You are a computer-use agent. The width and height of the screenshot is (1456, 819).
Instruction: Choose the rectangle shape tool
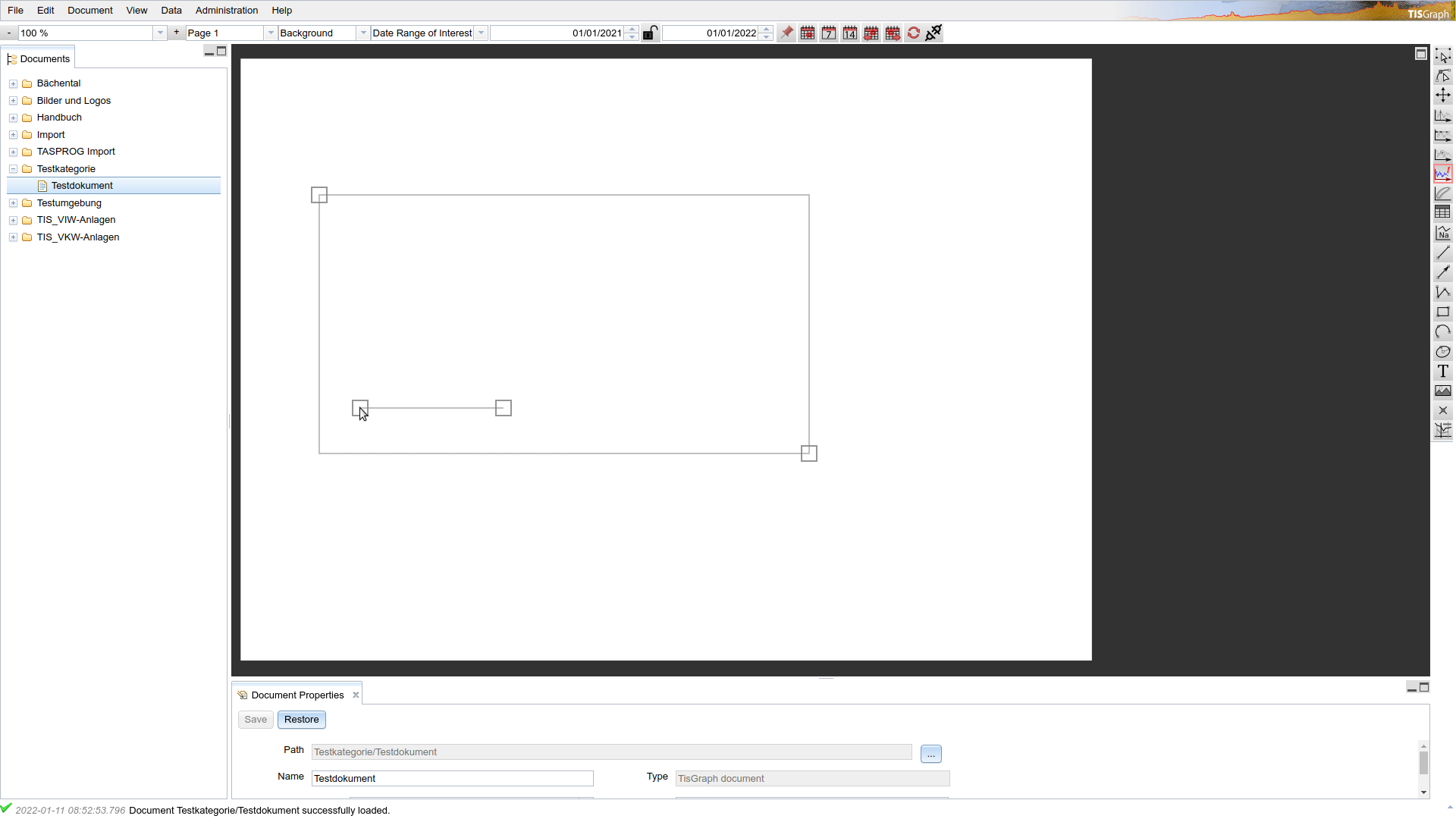[x=1442, y=312]
